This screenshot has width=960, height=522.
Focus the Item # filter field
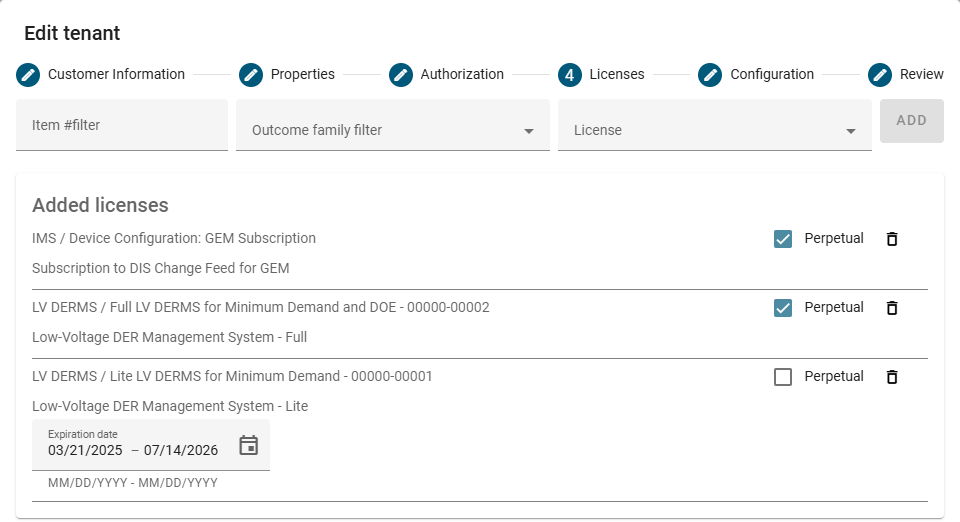tap(122, 125)
